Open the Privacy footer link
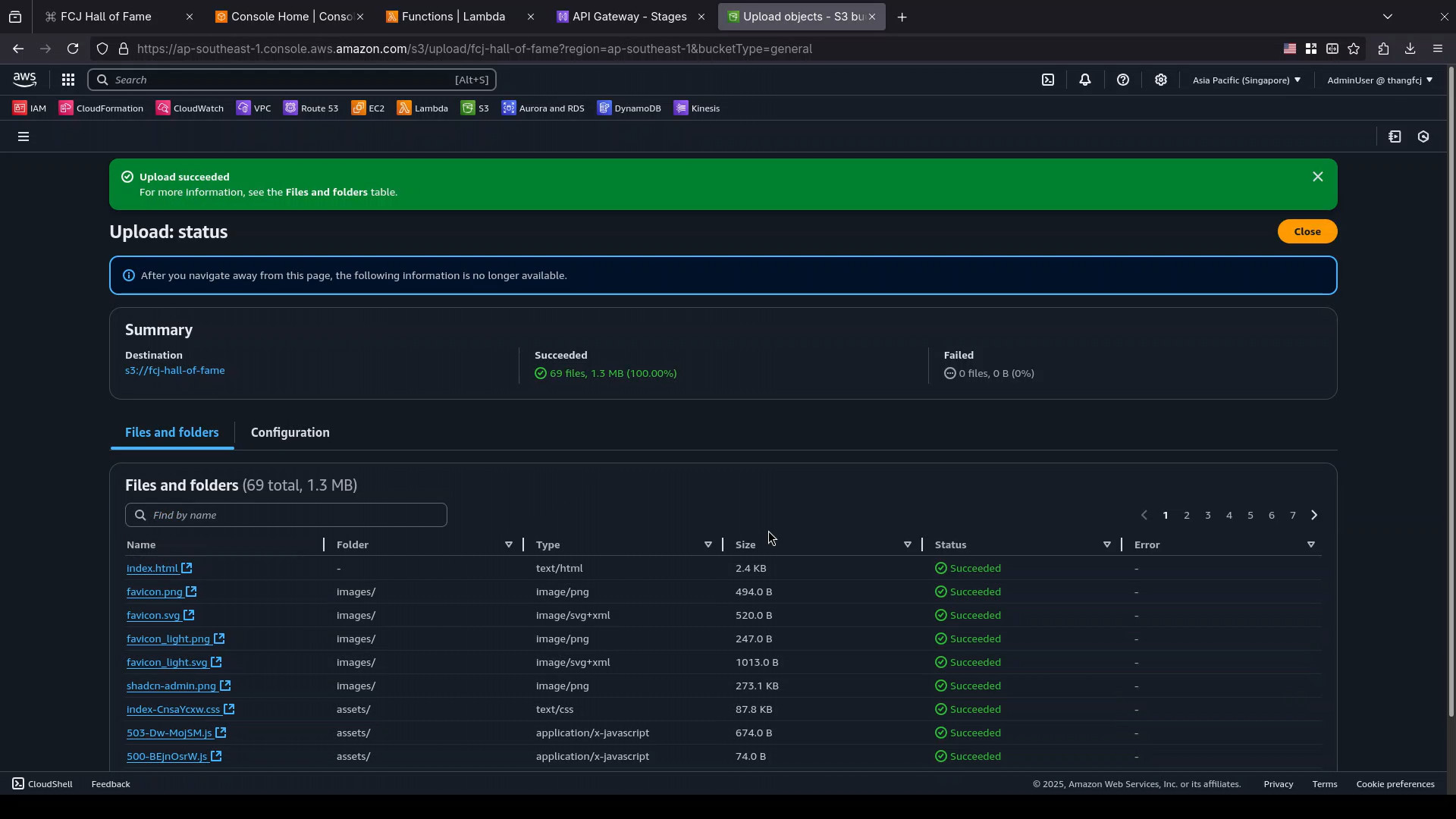1456x819 pixels. (1279, 784)
